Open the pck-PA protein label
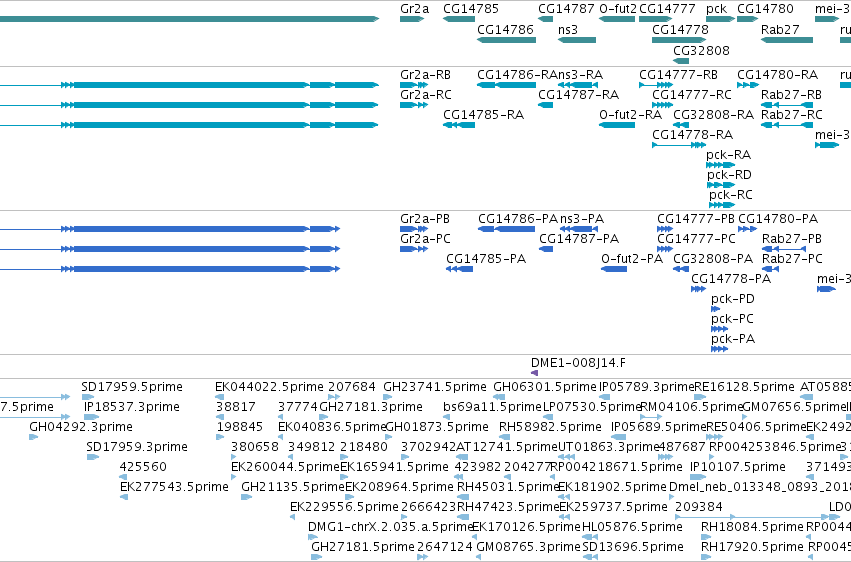 [x=733, y=340]
